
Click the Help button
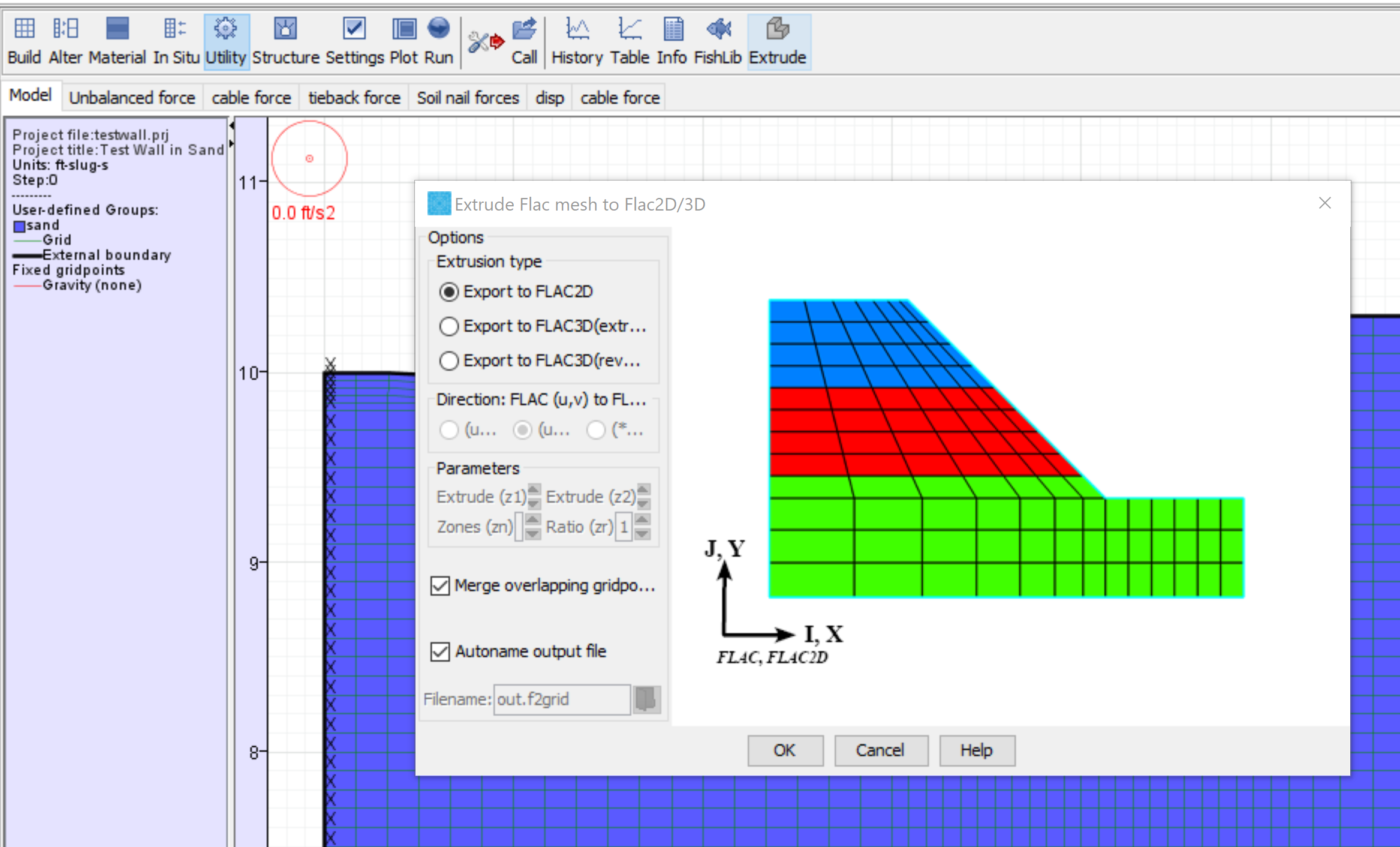[x=976, y=750]
